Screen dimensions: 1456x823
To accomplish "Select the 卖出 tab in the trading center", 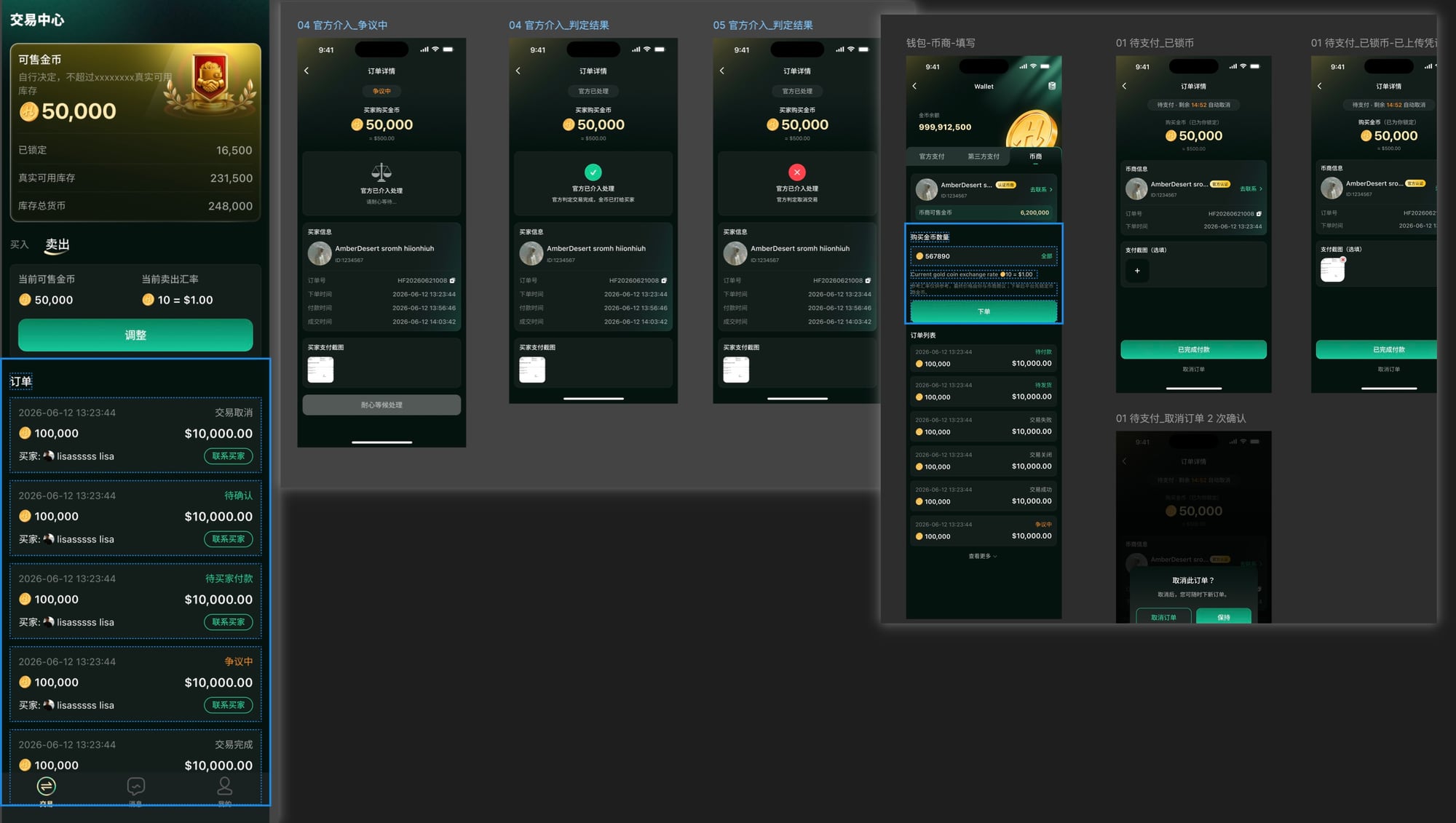I will click(x=58, y=244).
